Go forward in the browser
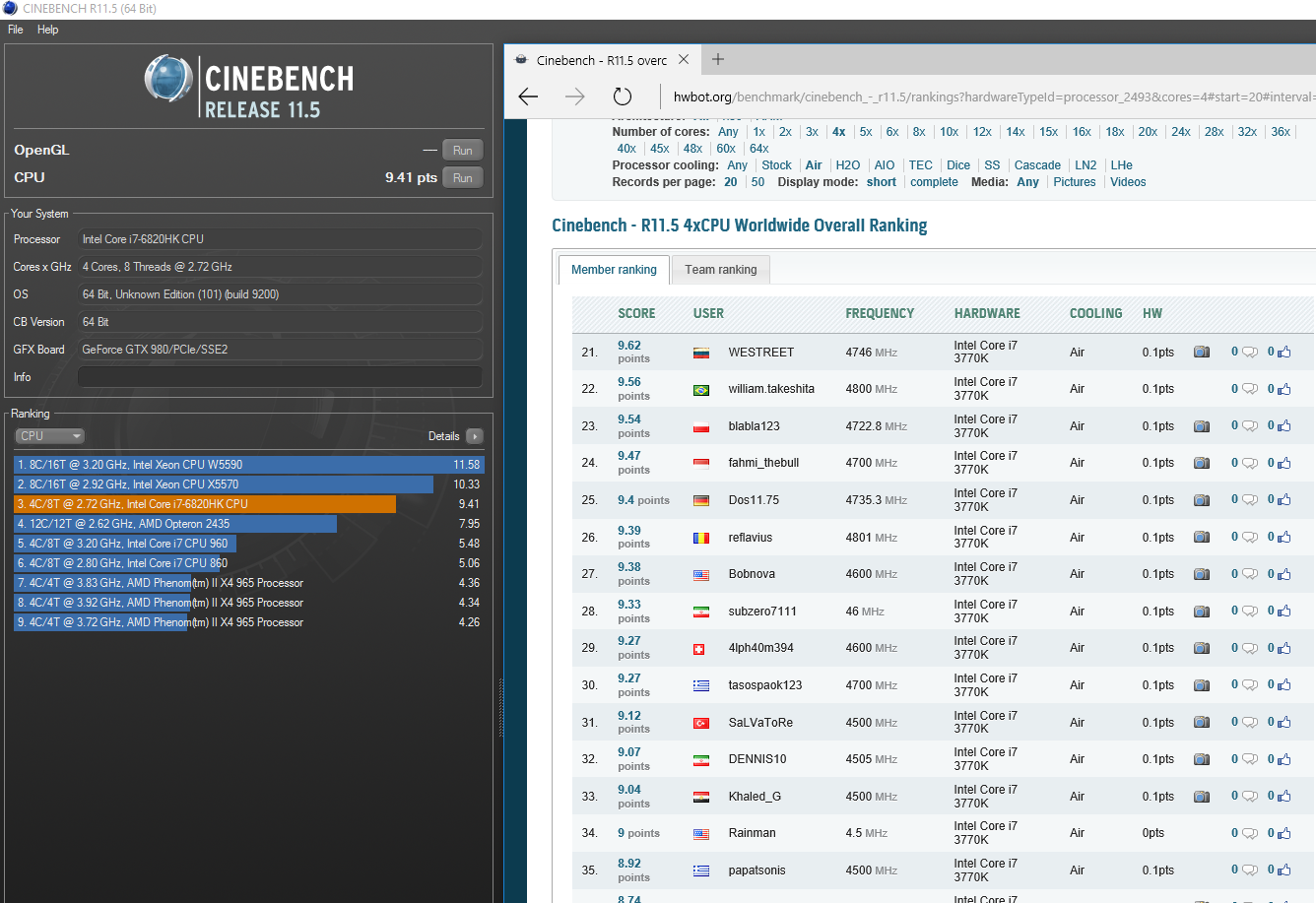This screenshot has width=1316, height=903. pyautogui.click(x=575, y=97)
